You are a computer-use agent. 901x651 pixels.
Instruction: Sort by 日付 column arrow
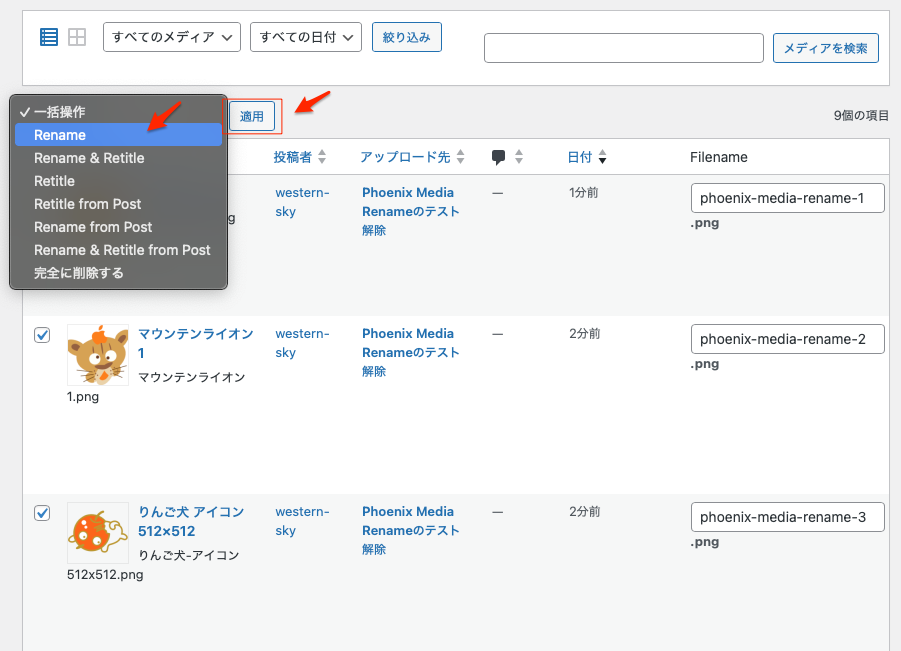602,158
